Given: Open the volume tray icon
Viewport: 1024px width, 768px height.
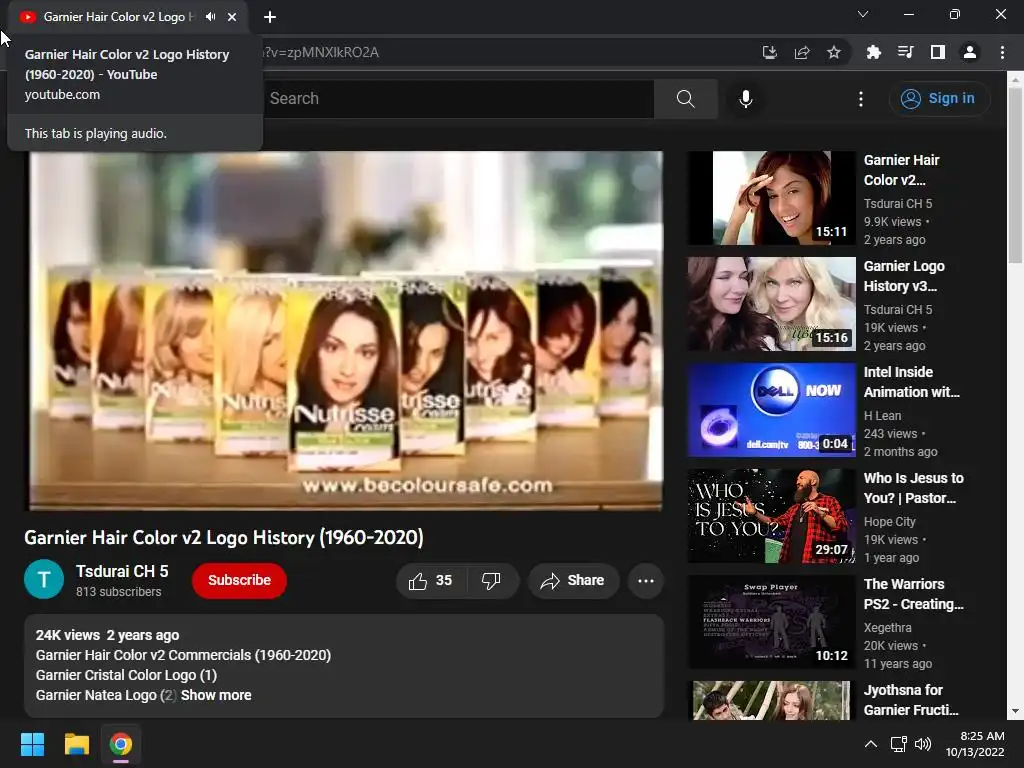Looking at the screenshot, I should click(x=923, y=744).
